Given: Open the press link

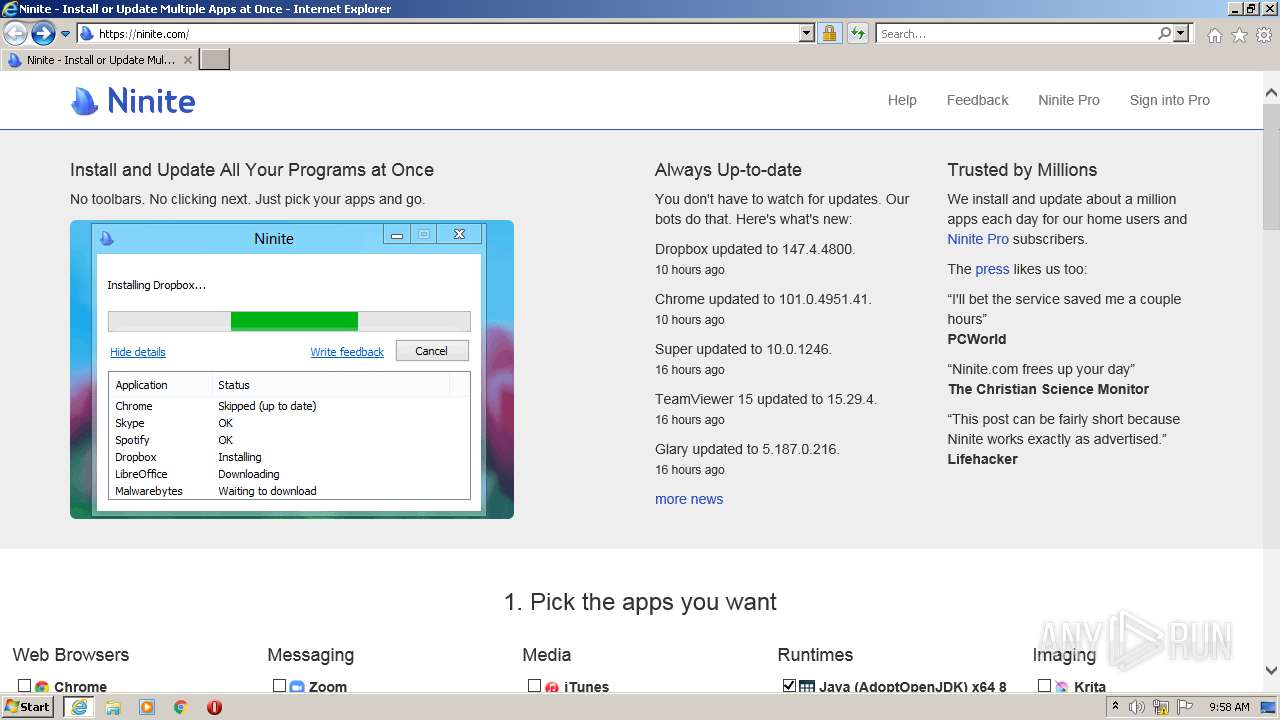Looking at the screenshot, I should point(992,269).
